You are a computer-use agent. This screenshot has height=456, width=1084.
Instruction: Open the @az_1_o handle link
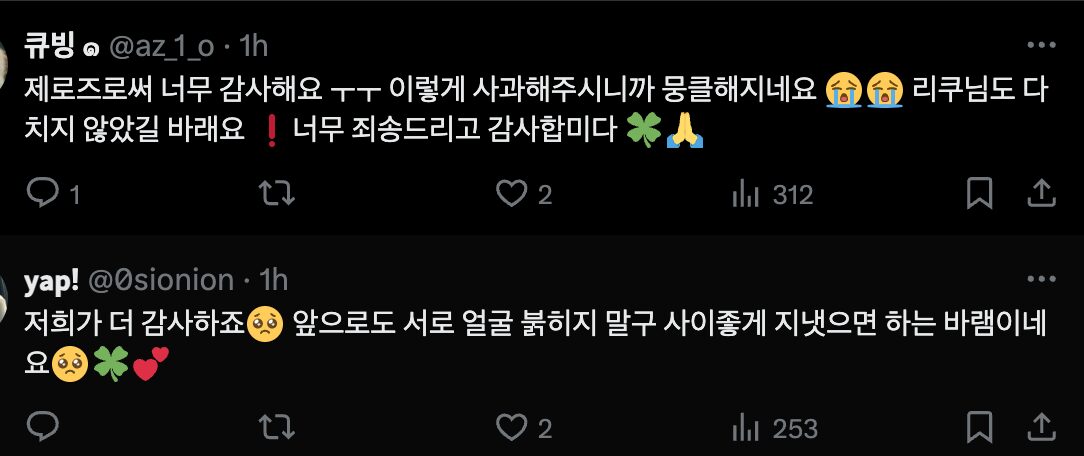162,46
